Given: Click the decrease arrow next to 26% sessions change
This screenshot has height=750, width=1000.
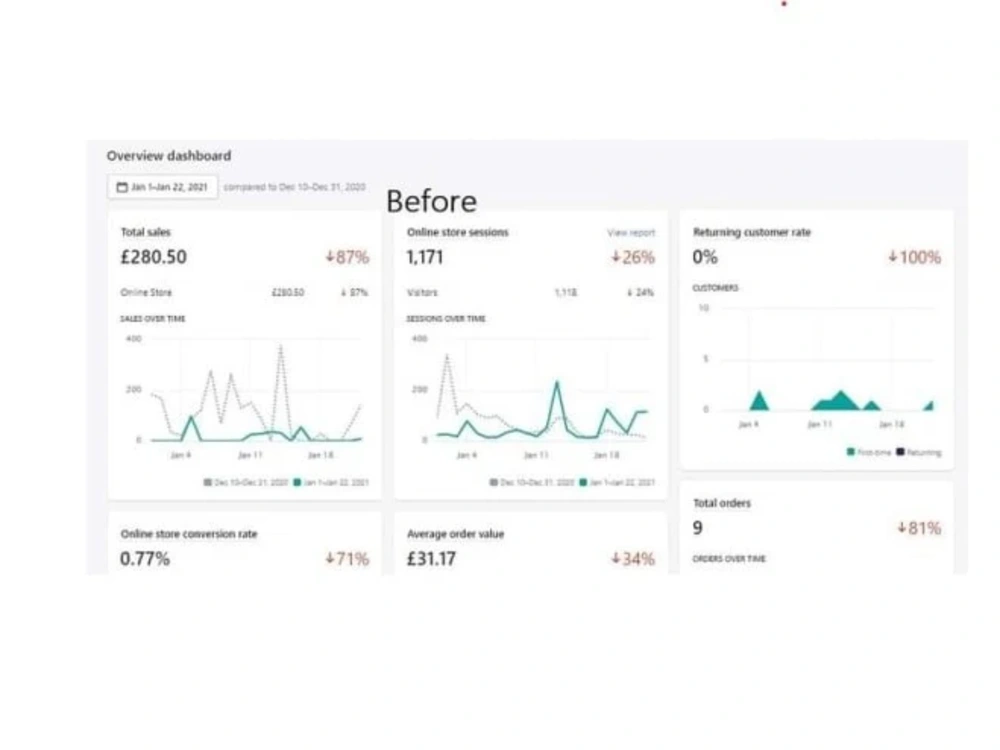Looking at the screenshot, I should (x=613, y=257).
